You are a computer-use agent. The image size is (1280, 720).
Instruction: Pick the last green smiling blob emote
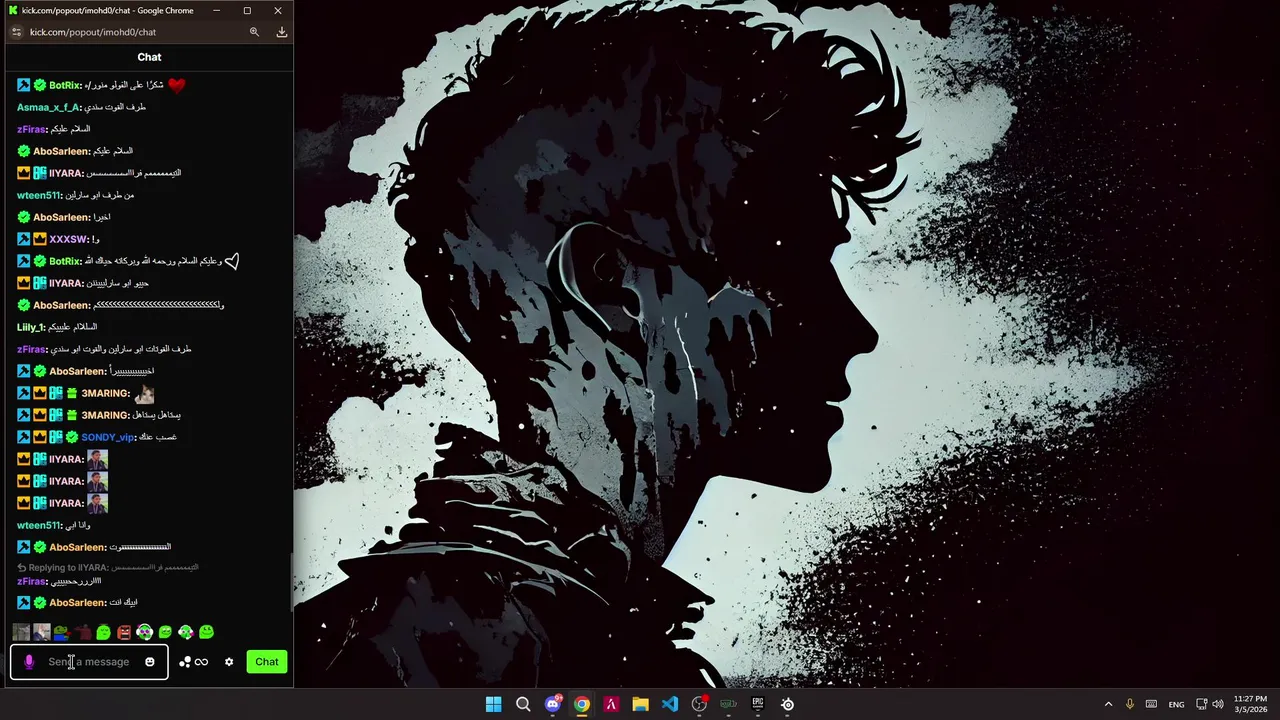pos(206,632)
